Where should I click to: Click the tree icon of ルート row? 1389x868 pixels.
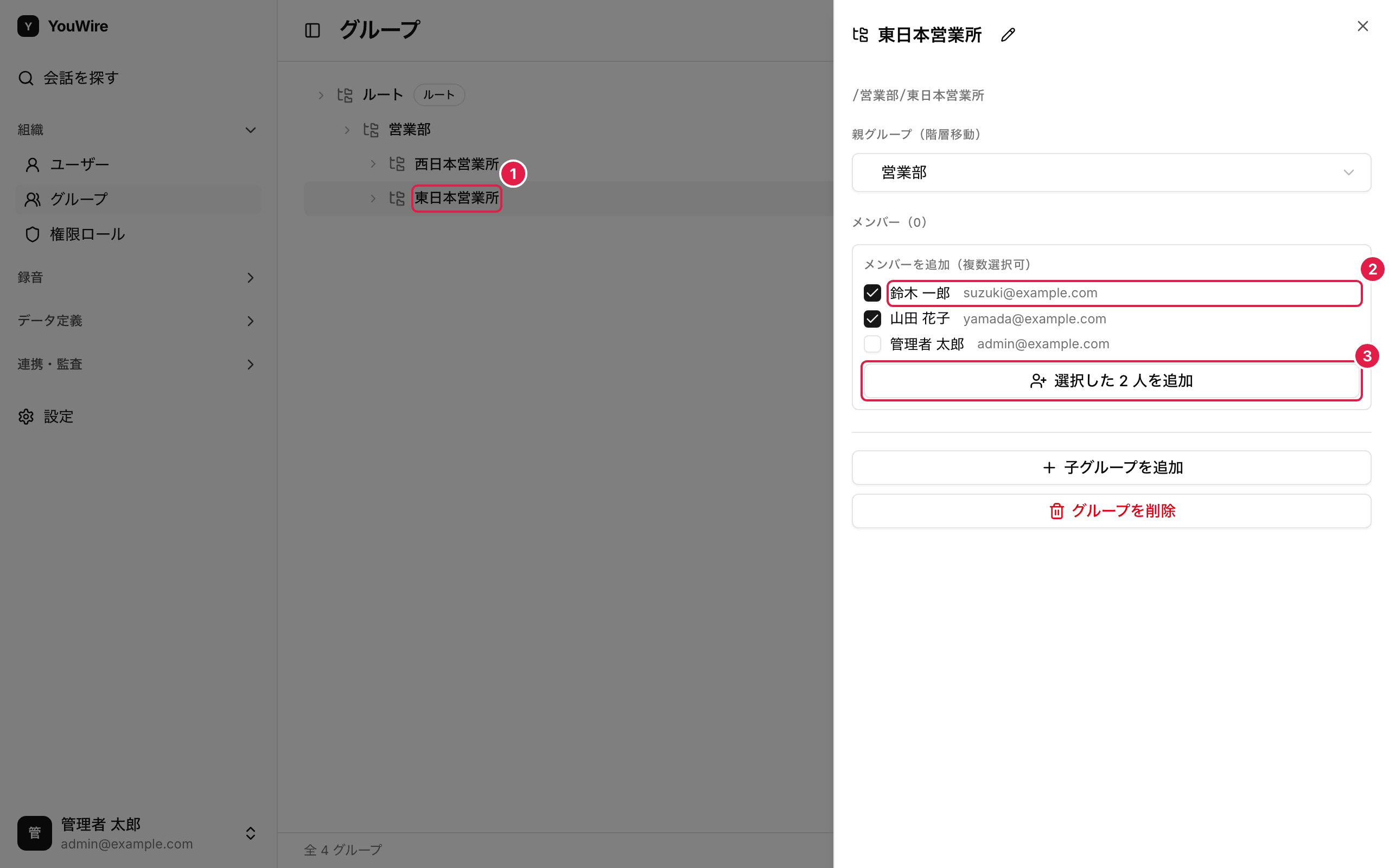tap(345, 95)
